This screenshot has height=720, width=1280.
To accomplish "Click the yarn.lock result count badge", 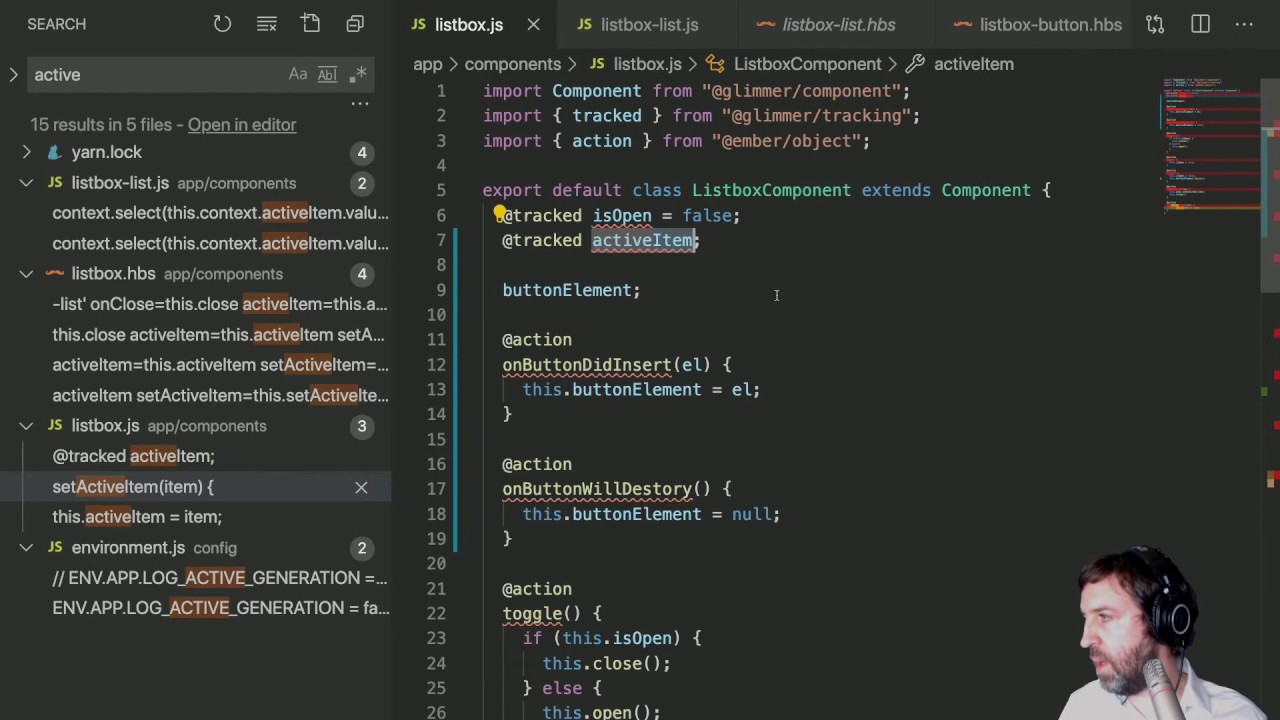I will pyautogui.click(x=361, y=152).
